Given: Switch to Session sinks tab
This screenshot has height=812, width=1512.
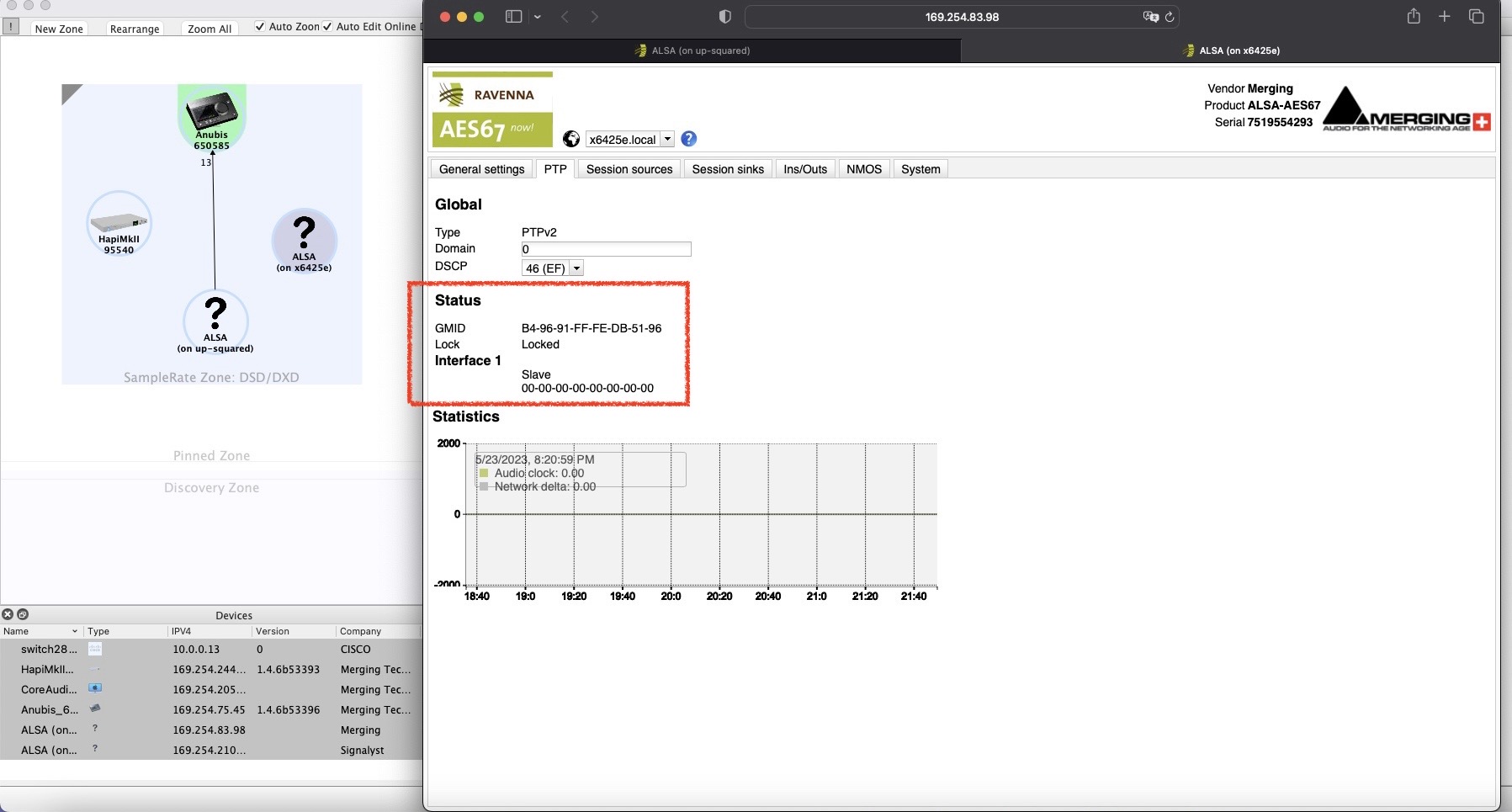Looking at the screenshot, I should (728, 169).
